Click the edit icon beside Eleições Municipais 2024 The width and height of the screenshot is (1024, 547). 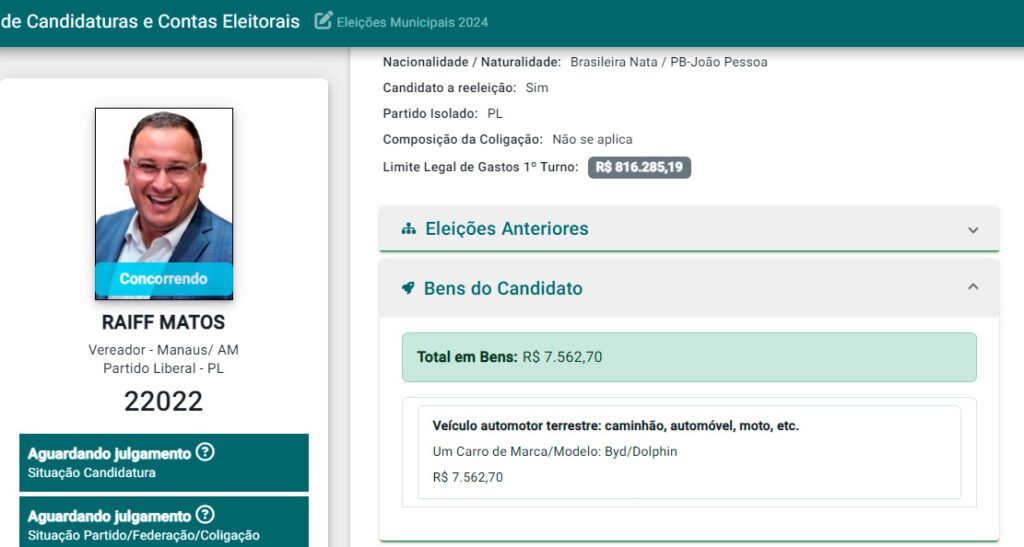(323, 21)
